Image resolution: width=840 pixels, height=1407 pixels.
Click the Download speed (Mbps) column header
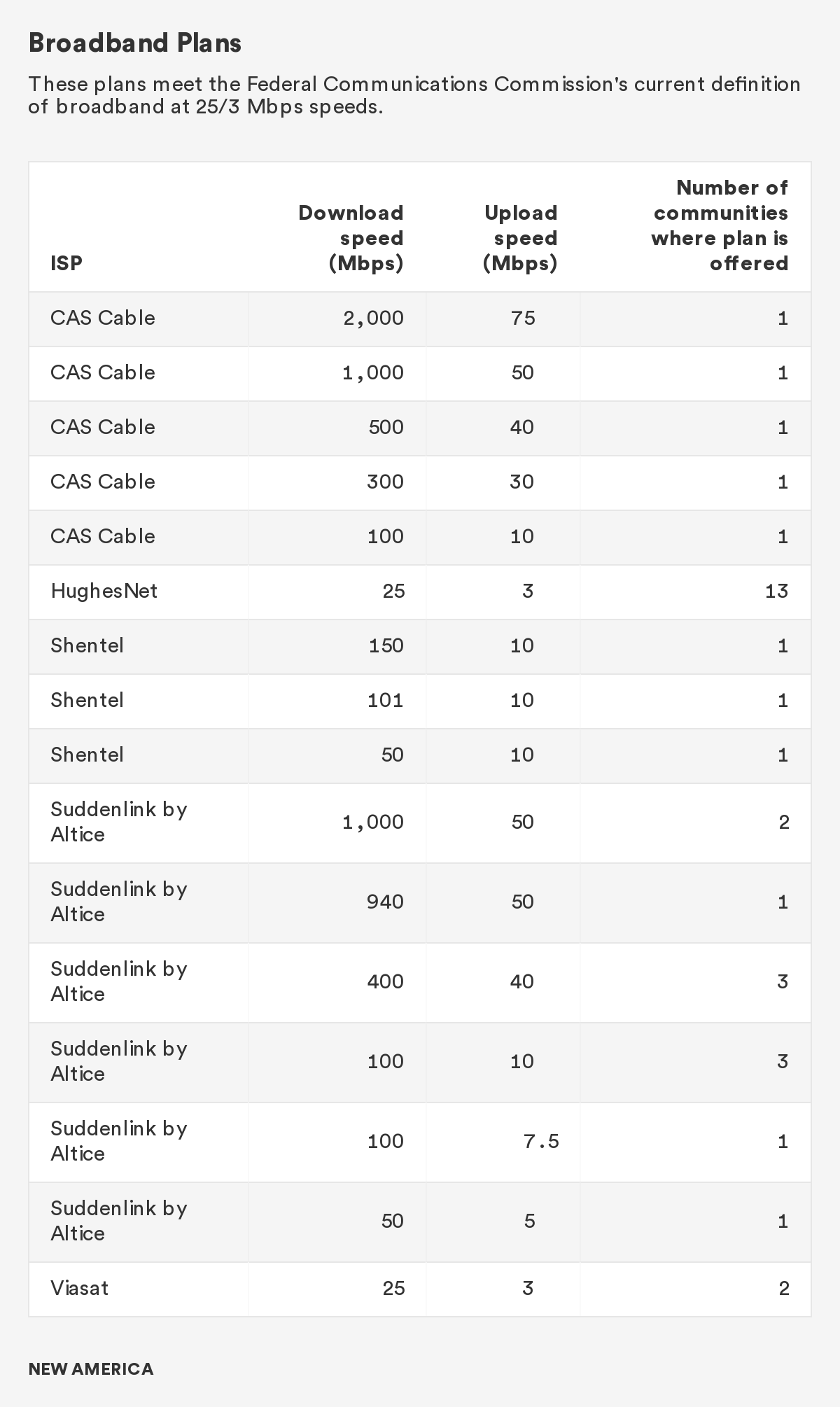[x=351, y=238]
